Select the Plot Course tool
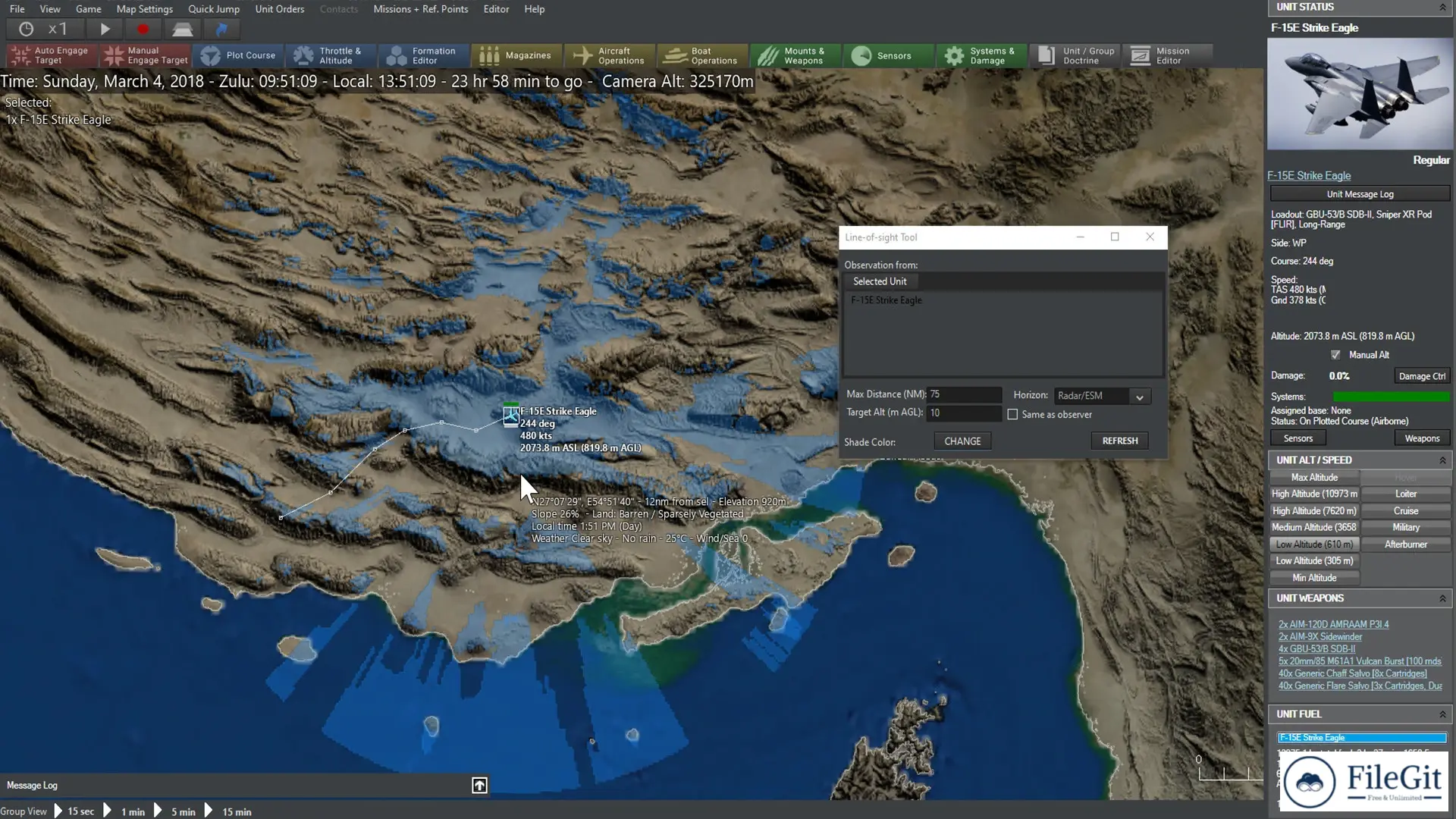This screenshot has width=1456, height=819. [238, 55]
